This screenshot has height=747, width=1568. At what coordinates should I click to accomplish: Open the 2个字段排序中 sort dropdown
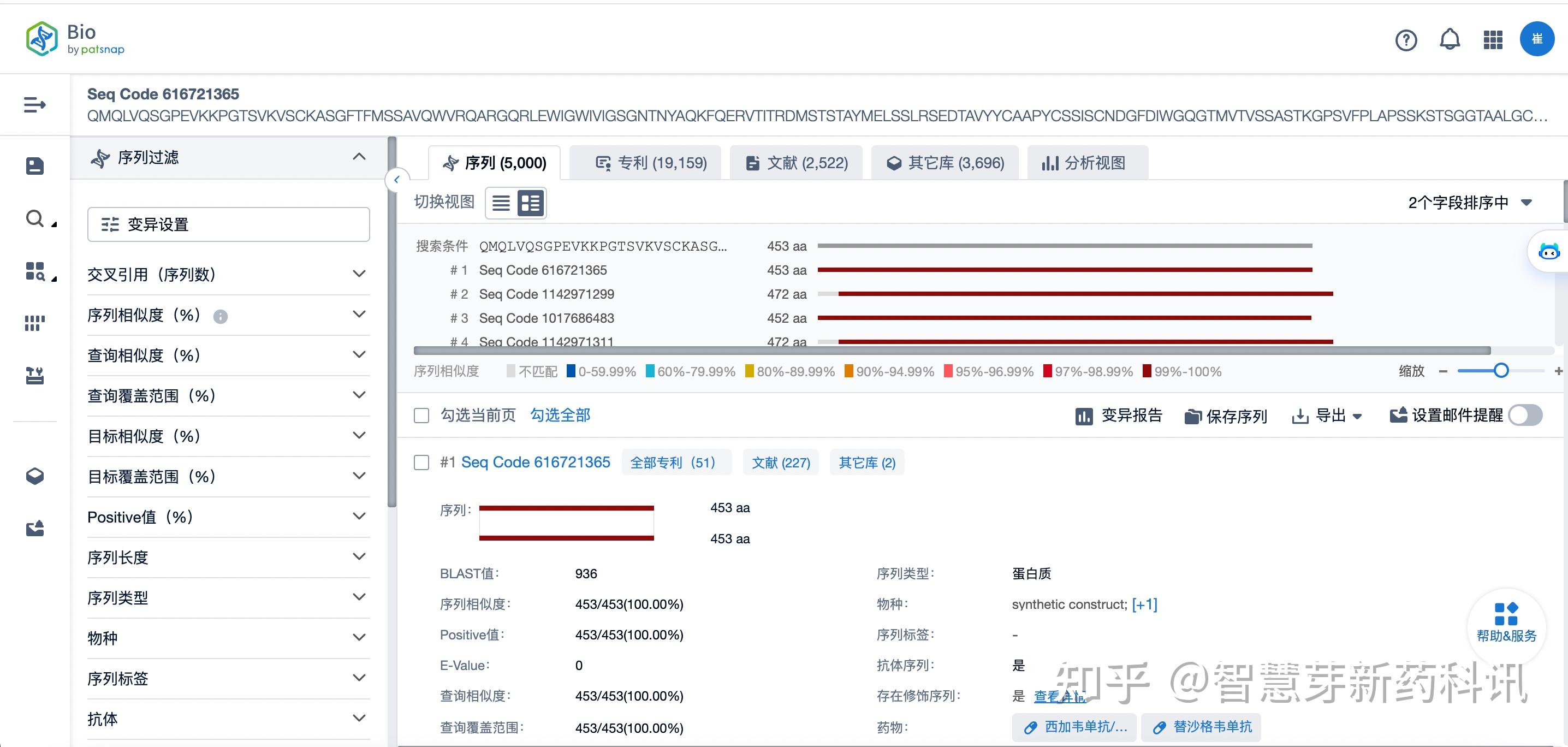[1470, 203]
